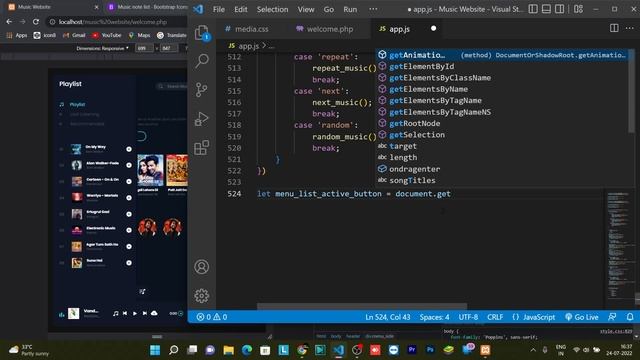Open Windows Start menu
The height and width of the screenshot is (360, 640).
[x=155, y=350]
